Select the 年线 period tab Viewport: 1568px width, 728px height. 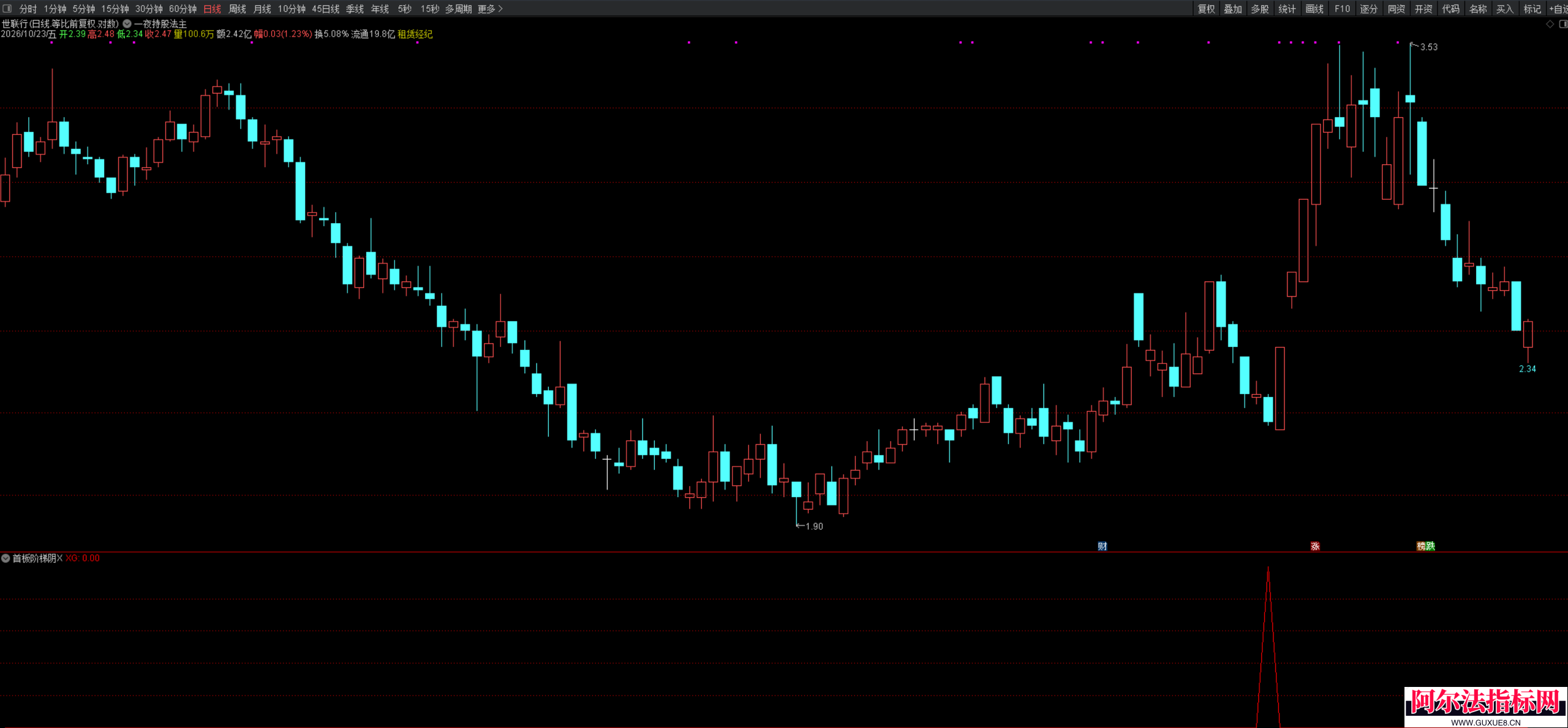pyautogui.click(x=380, y=9)
